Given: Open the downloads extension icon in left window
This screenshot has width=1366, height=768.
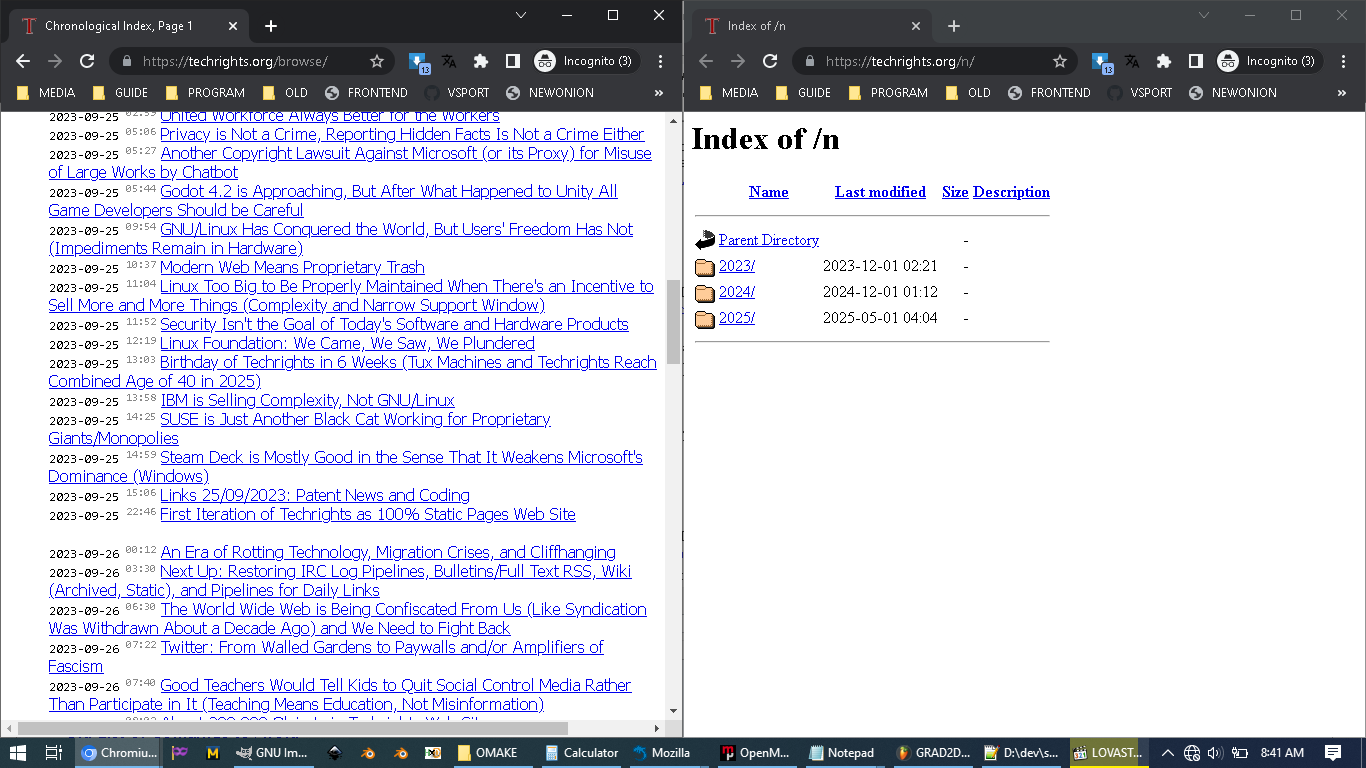Looking at the screenshot, I should pos(419,62).
